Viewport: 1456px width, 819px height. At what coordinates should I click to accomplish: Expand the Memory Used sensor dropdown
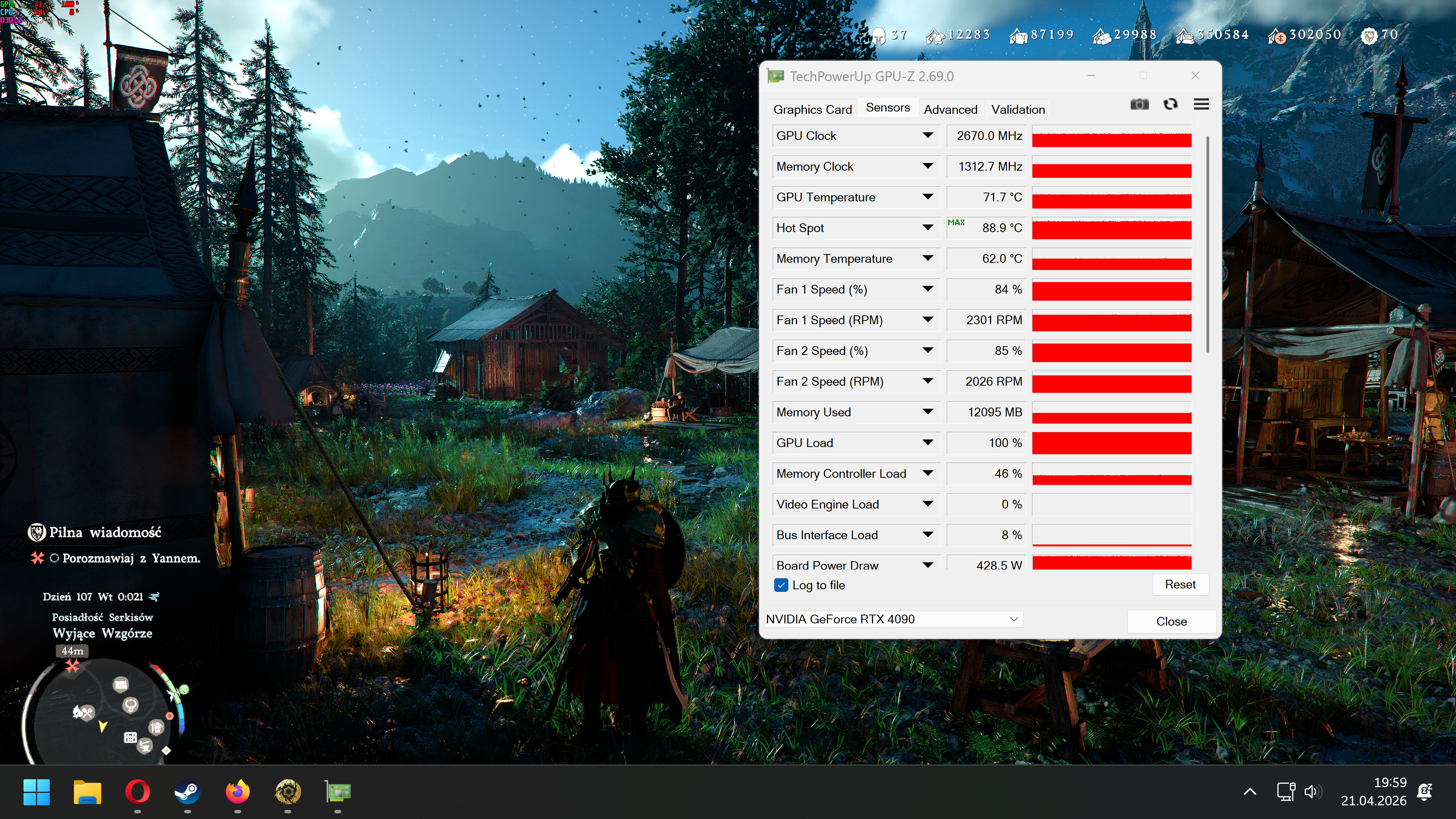pos(927,412)
